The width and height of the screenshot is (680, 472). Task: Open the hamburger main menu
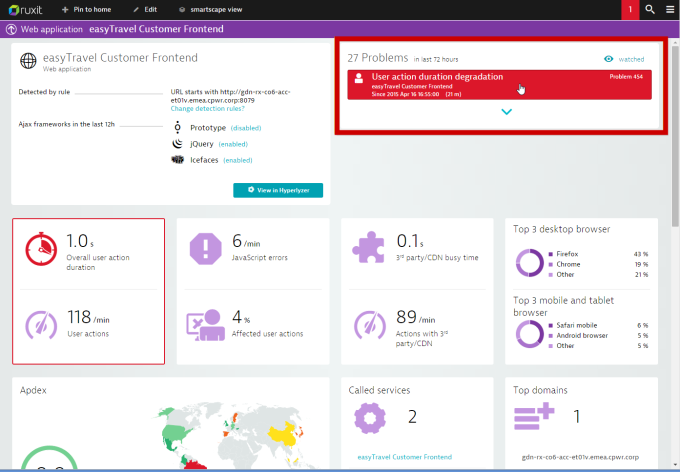[x=670, y=10]
